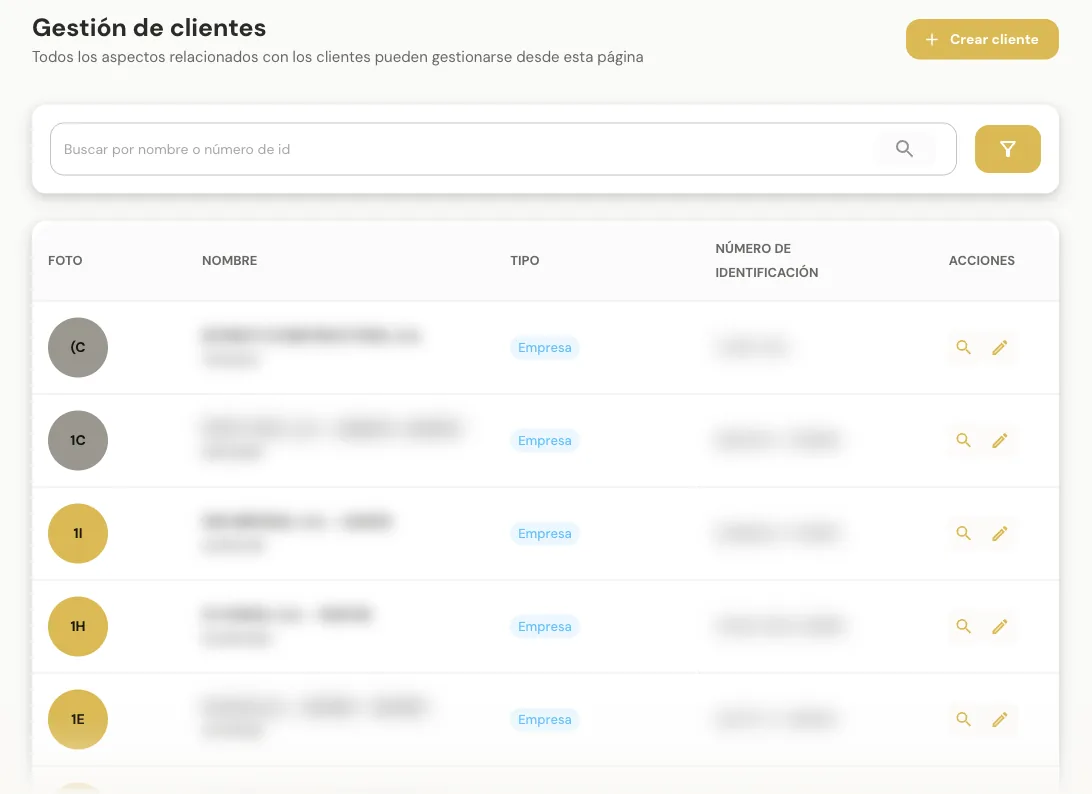View details of the 1C avatar row
The width and height of the screenshot is (1092, 794).
point(963,440)
